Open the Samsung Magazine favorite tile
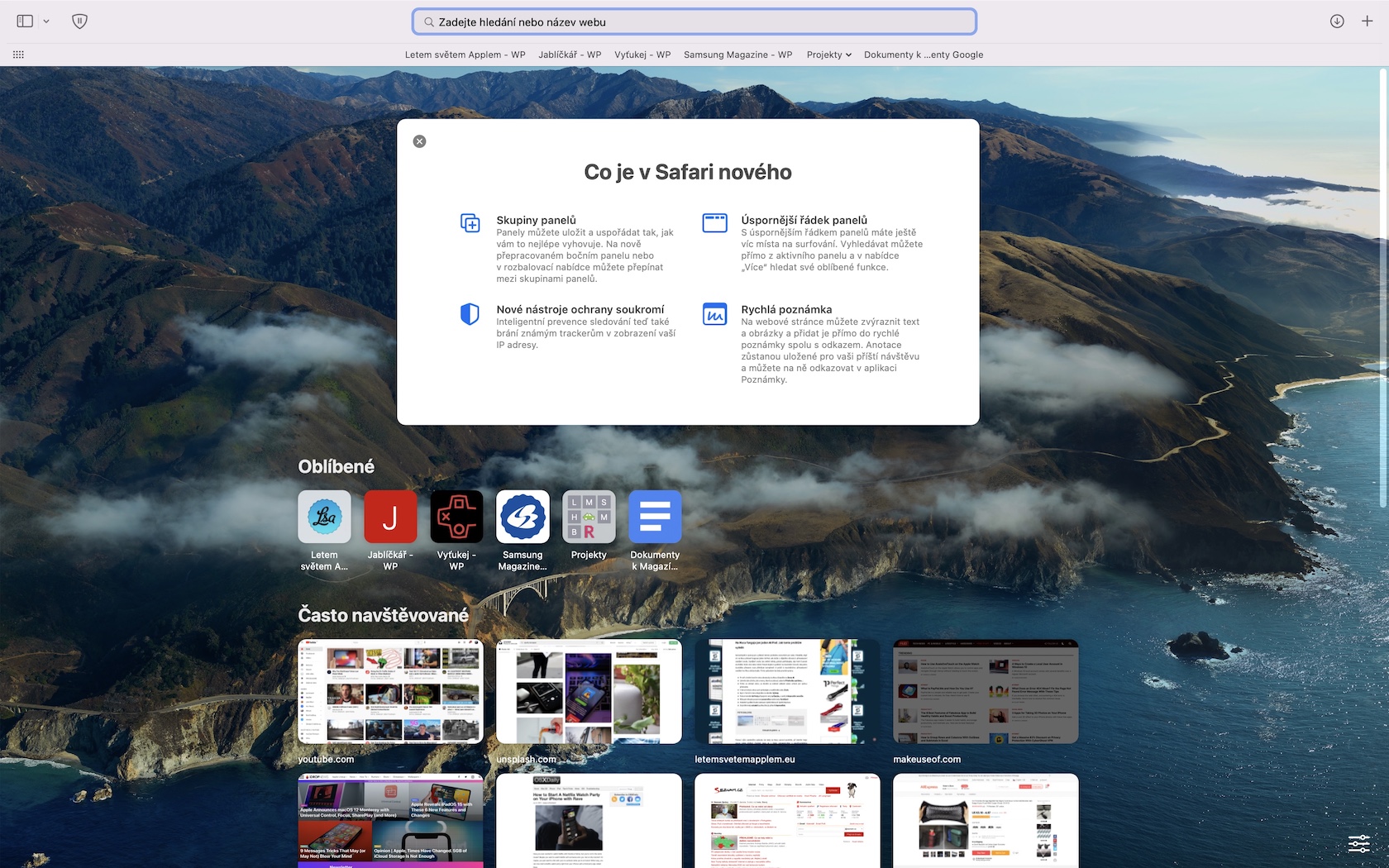This screenshot has height=868, width=1389. [x=523, y=517]
